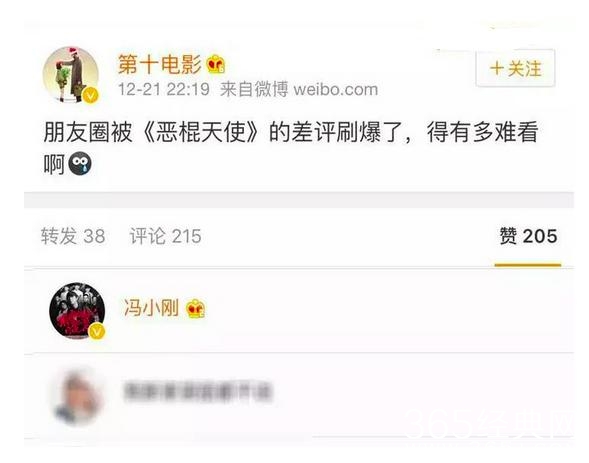The image size is (589, 463).
Task: Click verified V badge on 第十电影 avatar
Action: point(90,95)
